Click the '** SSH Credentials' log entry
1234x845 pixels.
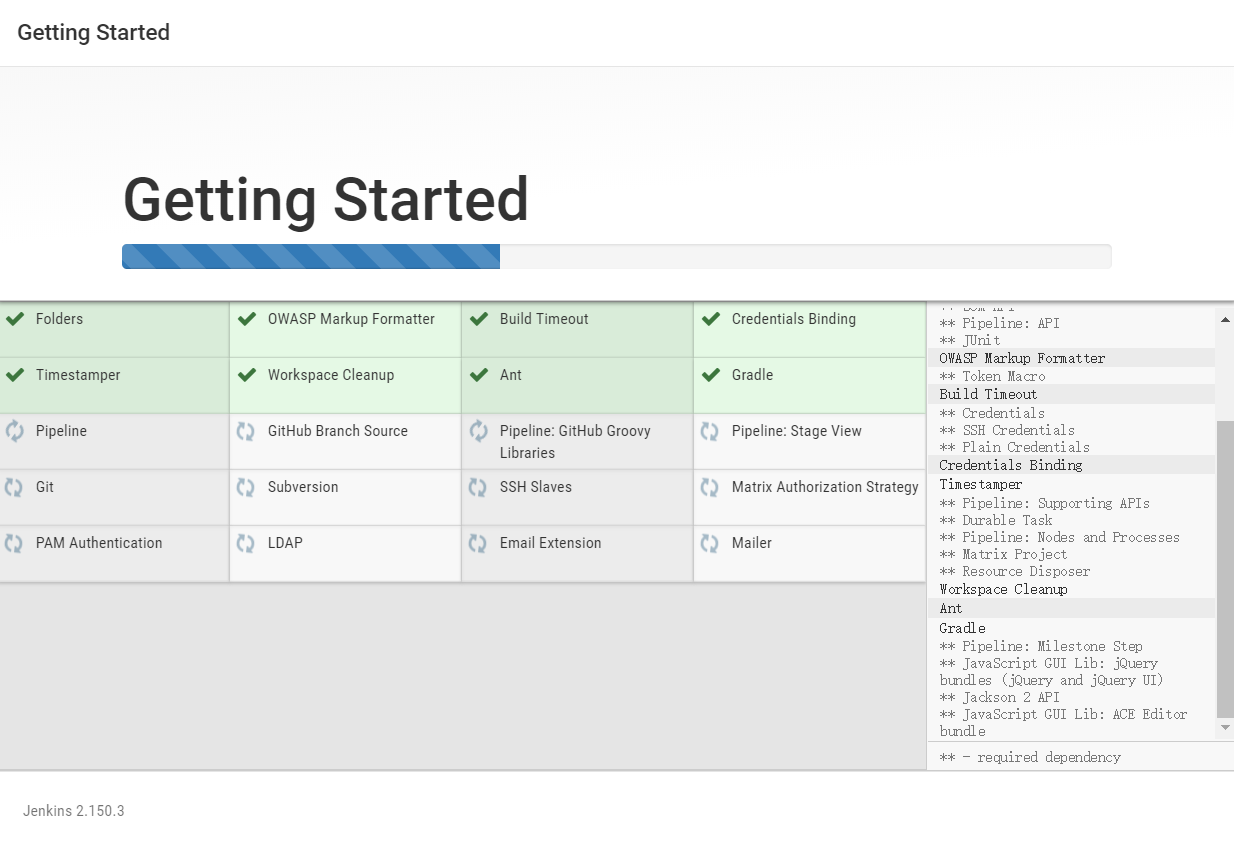[1007, 430]
